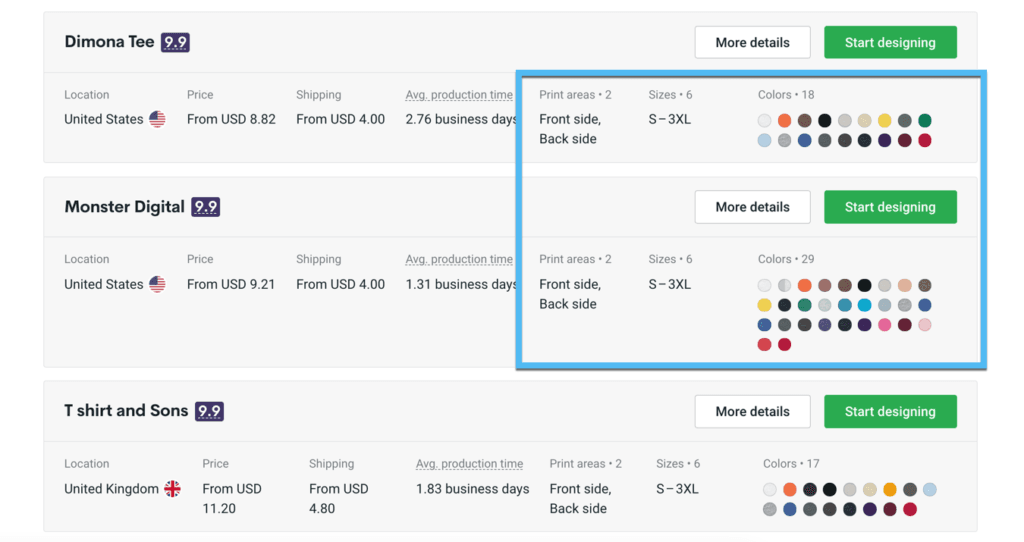Image resolution: width=1024 pixels, height=542 pixels.
Task: Click the United Kingdom flag icon
Action: tap(172, 489)
